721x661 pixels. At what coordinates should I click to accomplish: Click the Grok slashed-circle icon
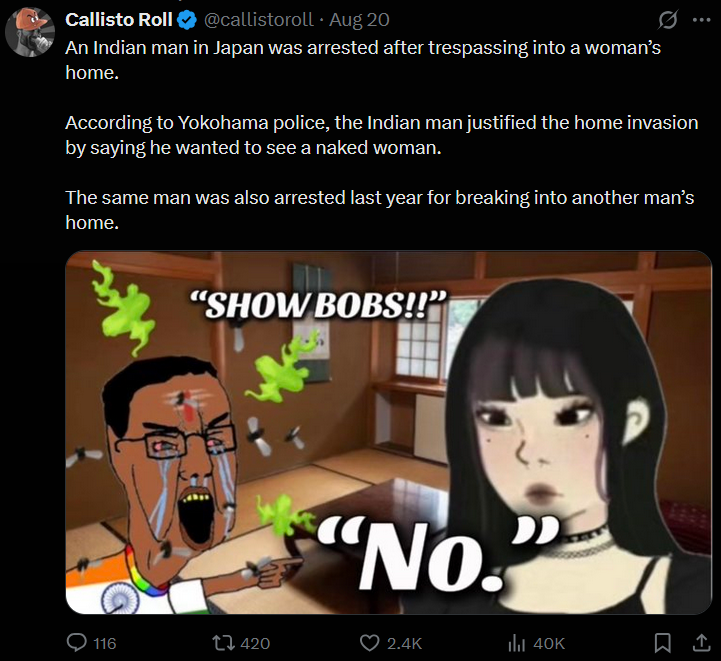coord(668,20)
